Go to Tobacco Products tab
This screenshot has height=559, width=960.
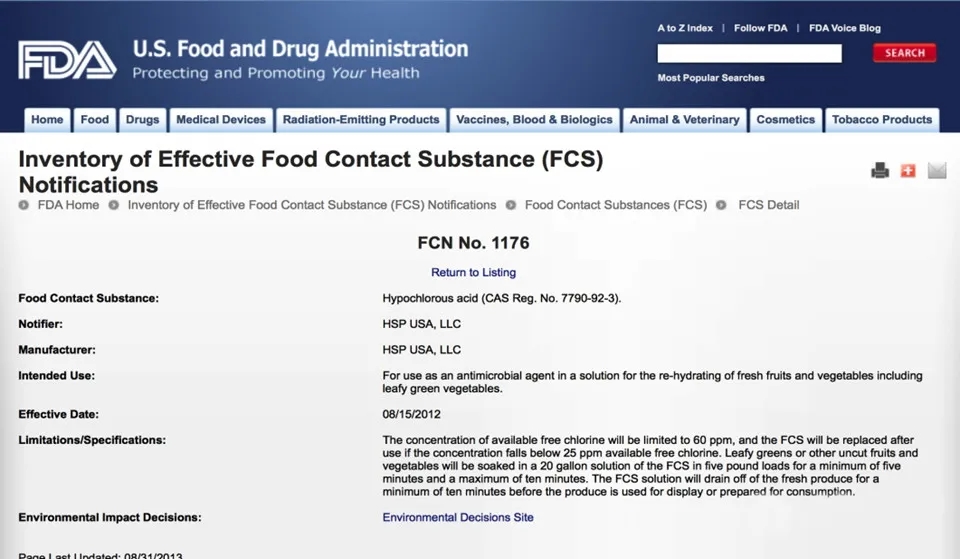point(881,120)
